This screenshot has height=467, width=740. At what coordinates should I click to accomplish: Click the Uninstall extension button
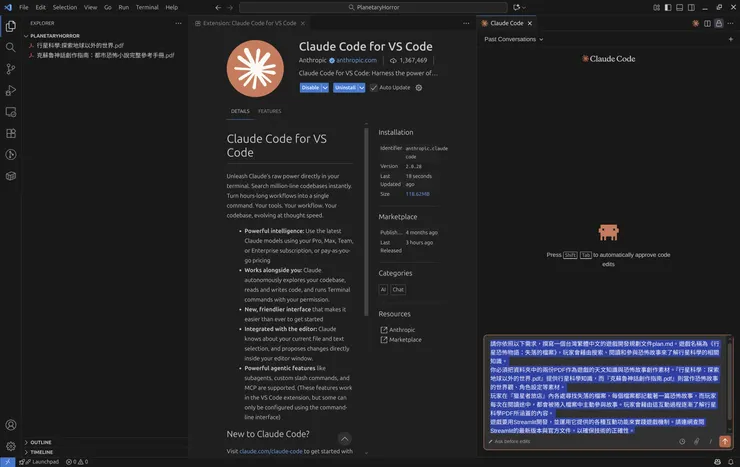(345, 88)
